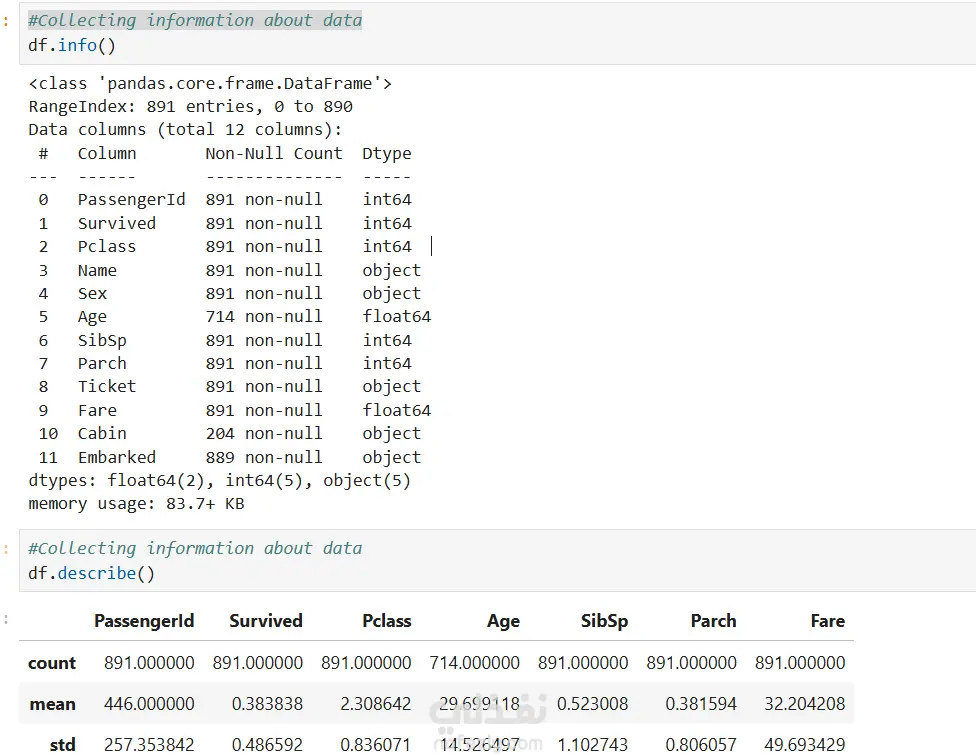This screenshot has width=976, height=754.
Task: Click the Pclass mean value 2.308642
Action: point(375,704)
